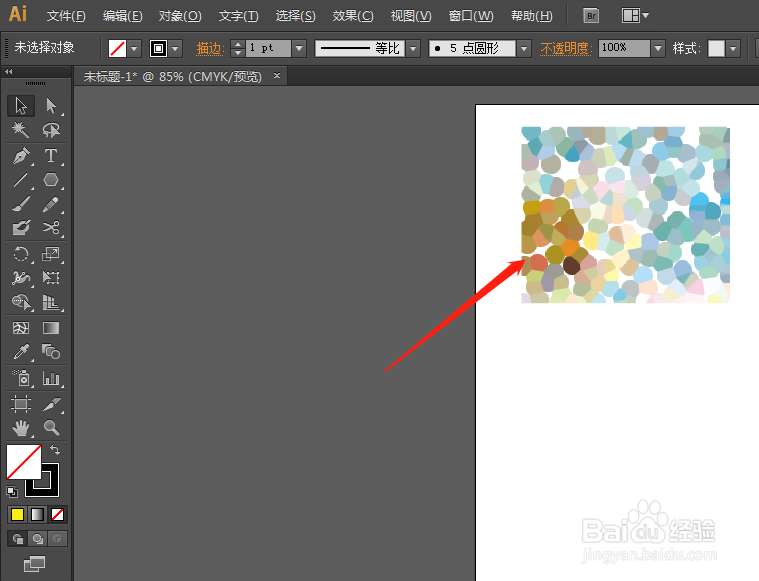Screen dimensions: 759x581
Task: Click the stroke weight stepper arrows
Action: 237,48
